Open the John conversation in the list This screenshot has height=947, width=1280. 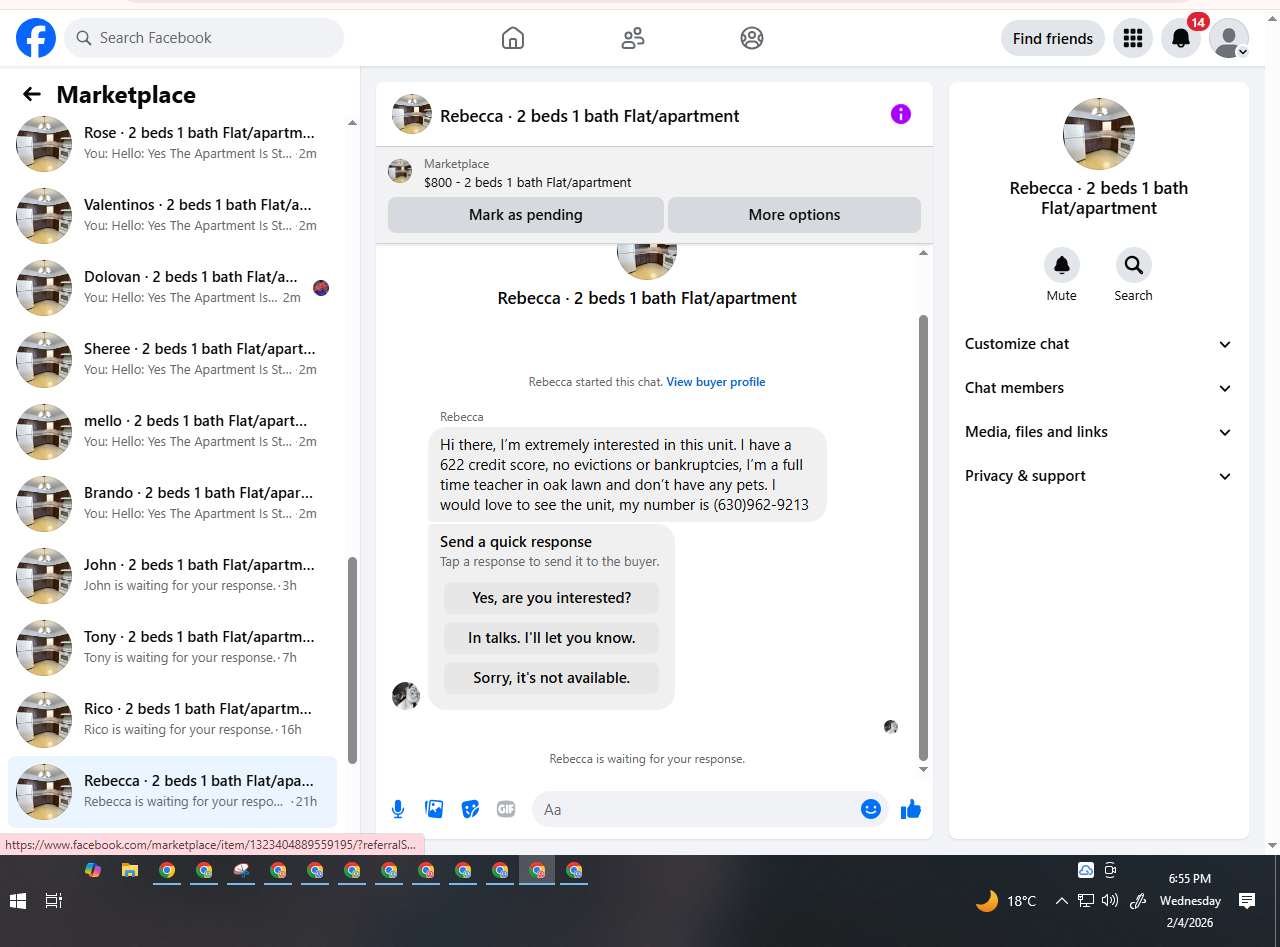coord(172,576)
